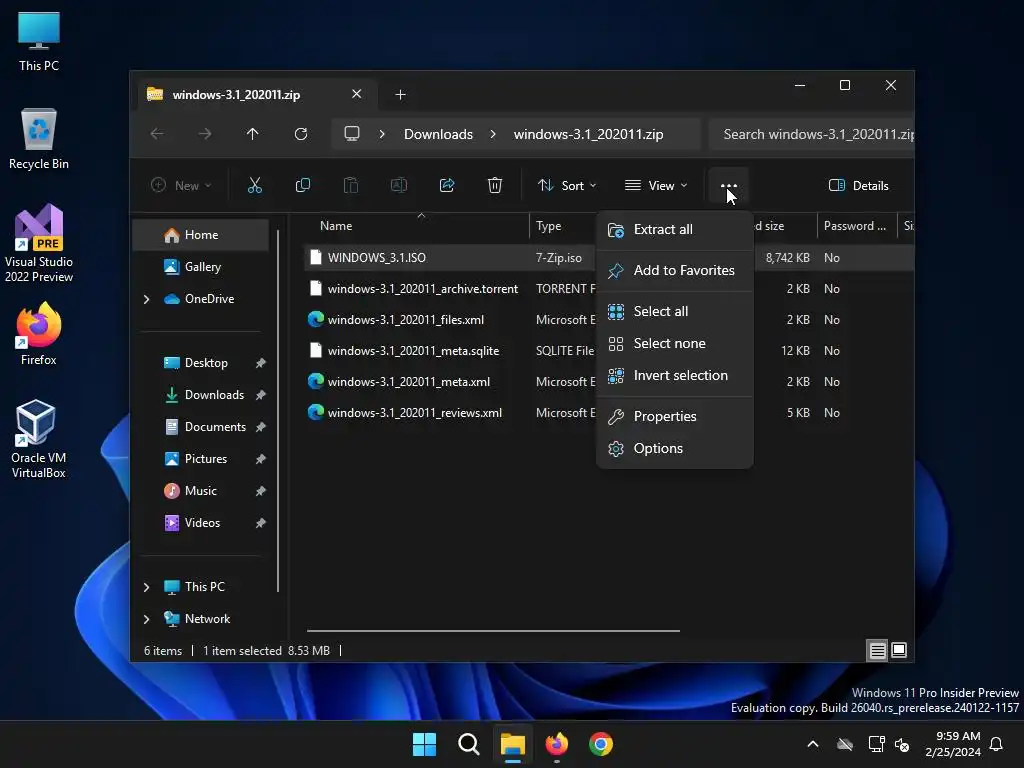The width and height of the screenshot is (1024, 768).
Task: Click Downloads in the address bar
Action: coord(438,134)
